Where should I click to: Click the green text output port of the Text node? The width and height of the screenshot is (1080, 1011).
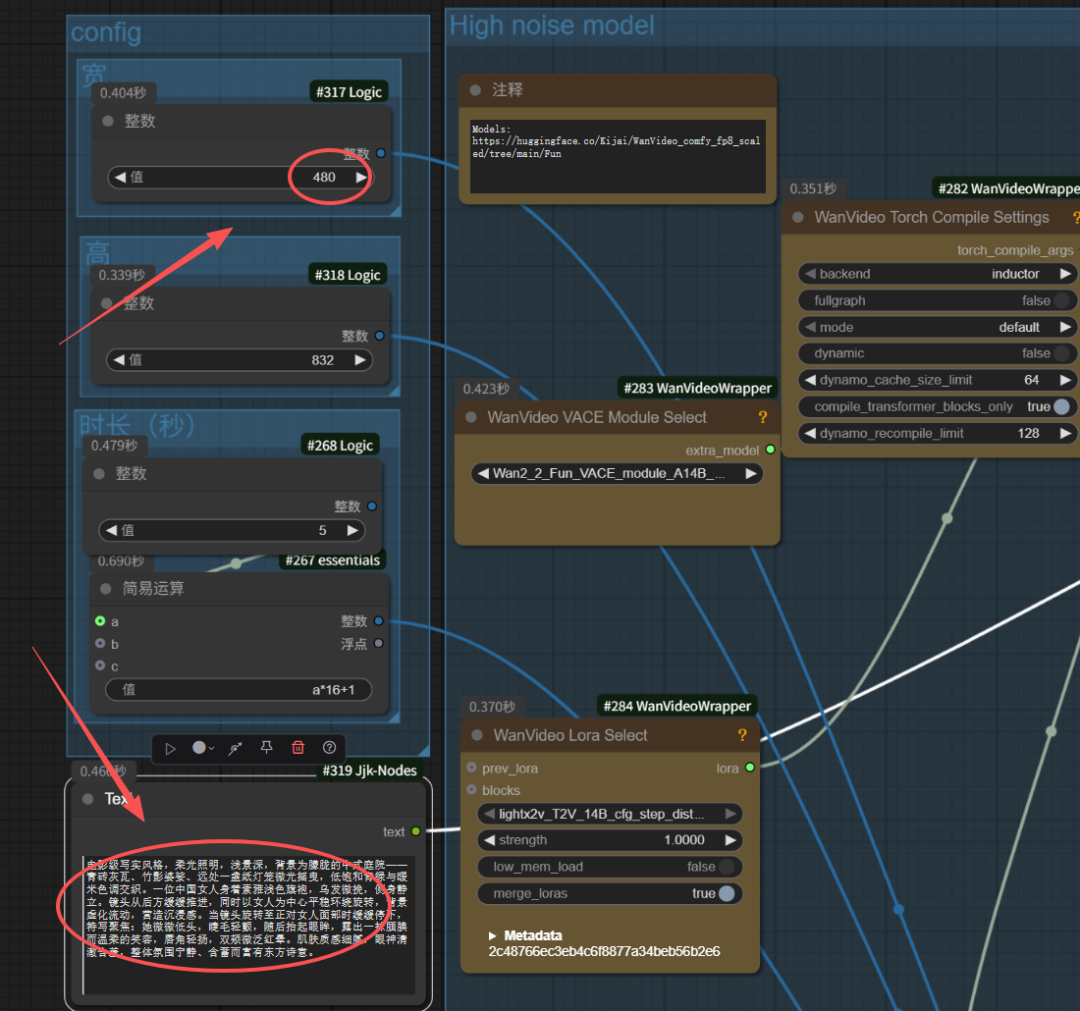click(x=415, y=831)
